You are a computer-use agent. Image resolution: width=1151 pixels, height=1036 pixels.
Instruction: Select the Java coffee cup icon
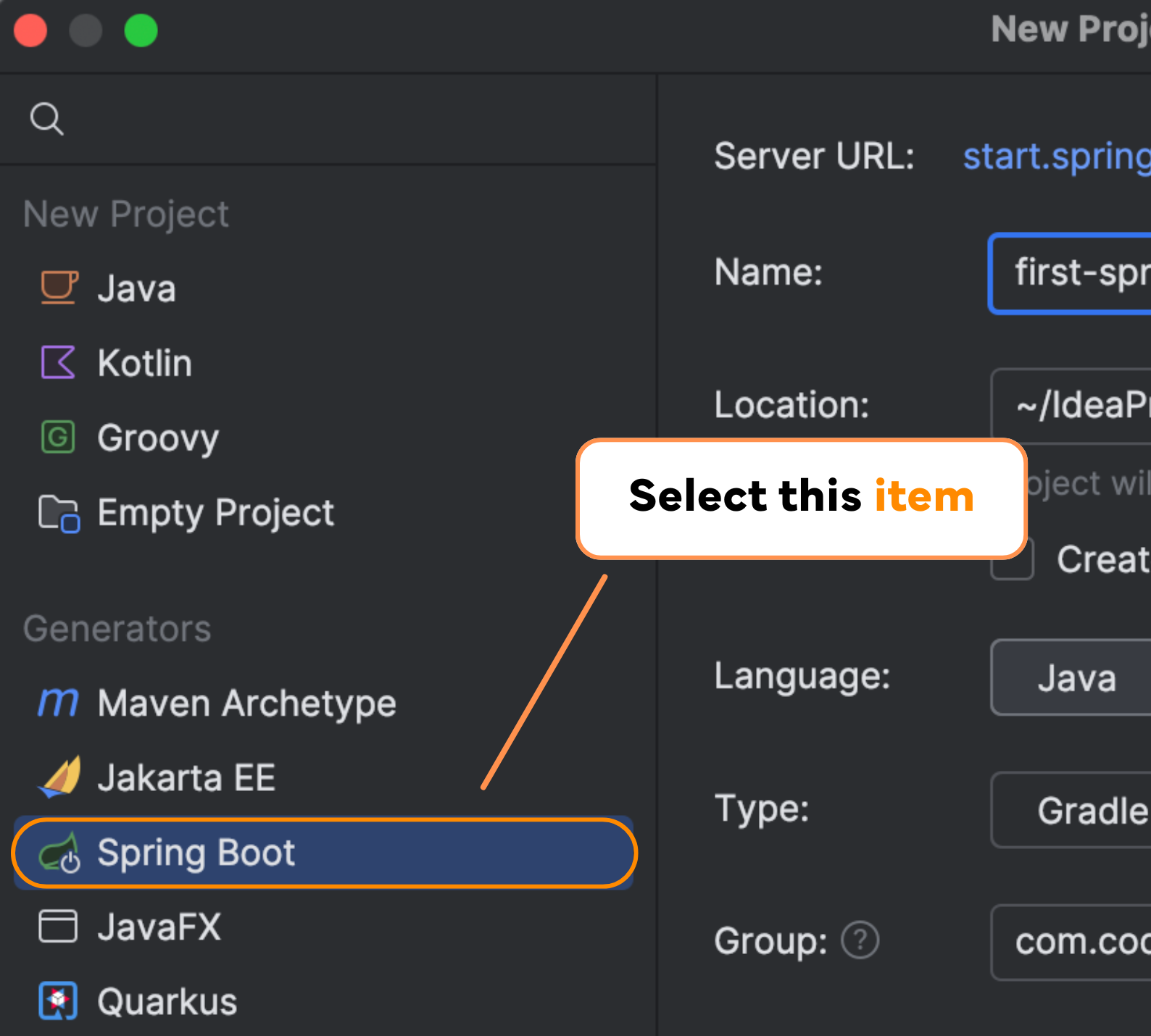pos(59,288)
